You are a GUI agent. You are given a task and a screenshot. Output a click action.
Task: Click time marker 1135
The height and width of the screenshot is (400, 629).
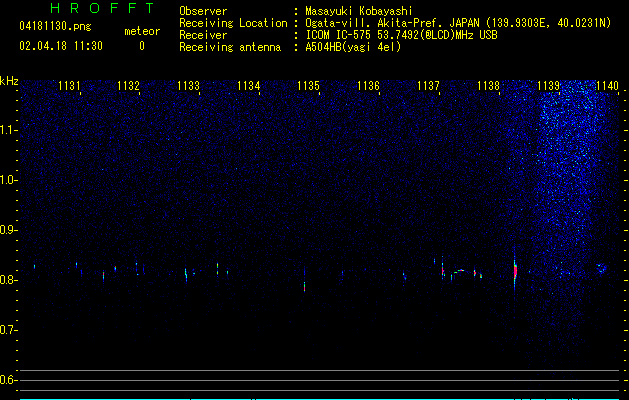[308, 86]
